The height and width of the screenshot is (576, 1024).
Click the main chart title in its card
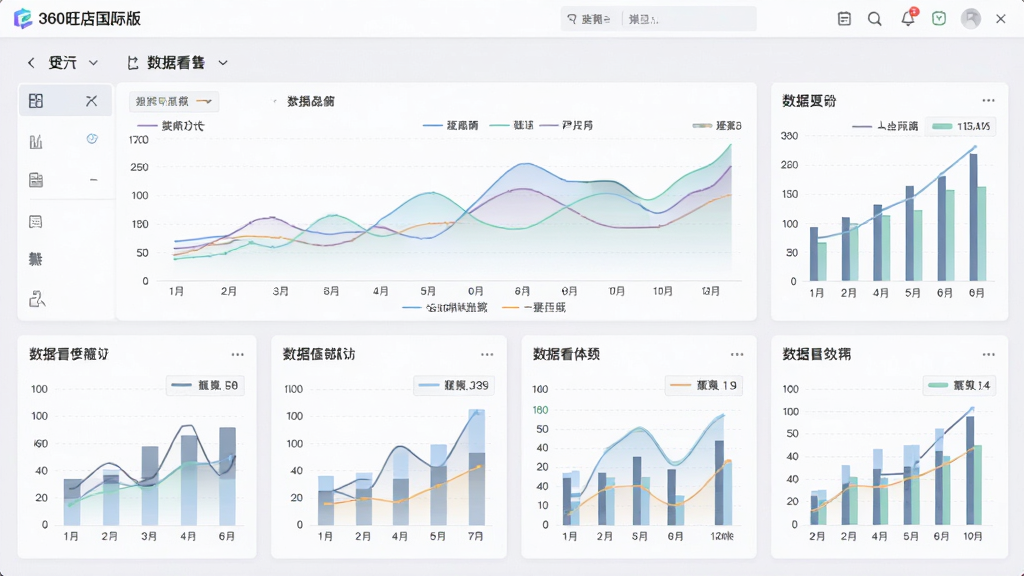311,101
